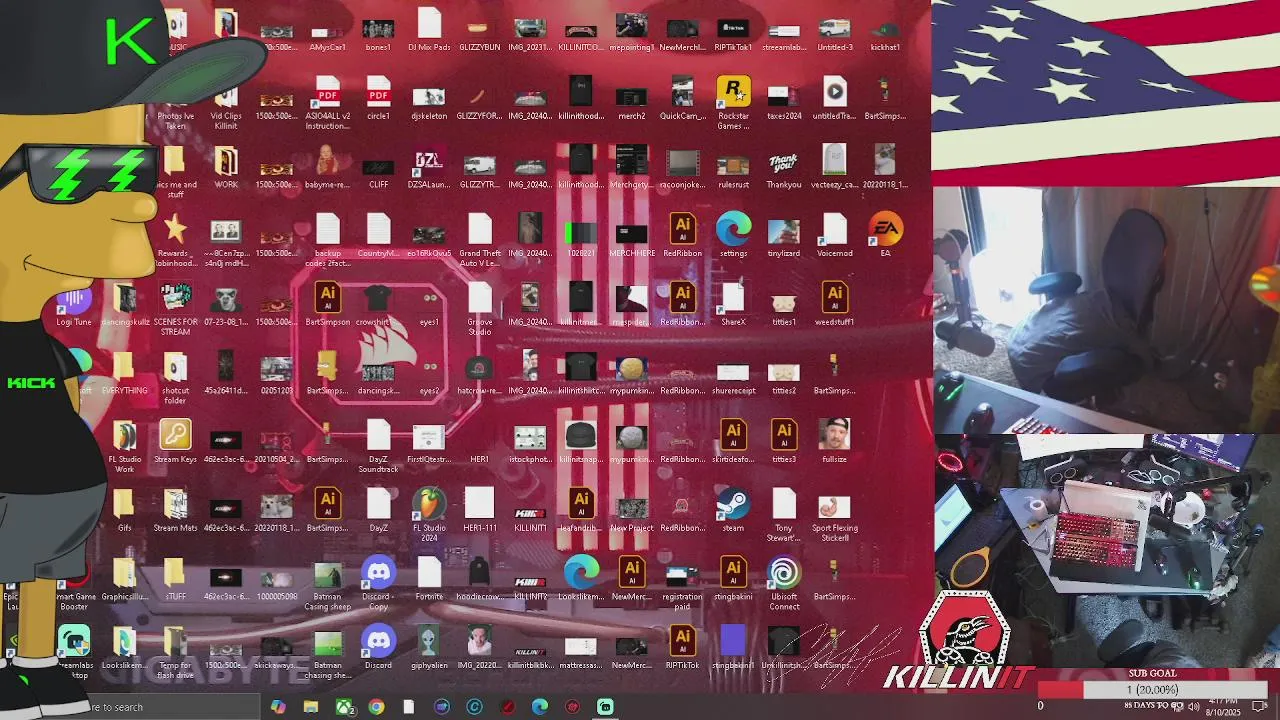Screen dimensions: 1280x720
Task: Select the leafandrib Illustrator file
Action: tap(581, 505)
